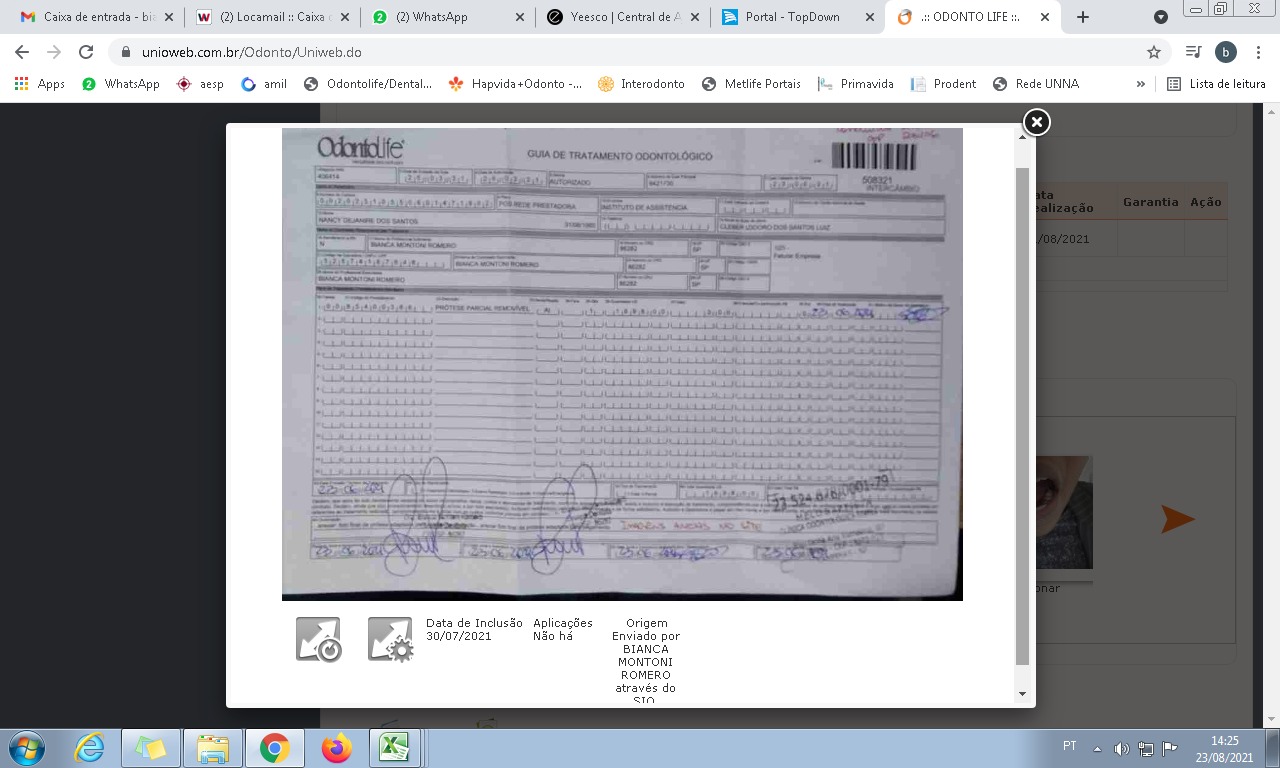Show hidden system tray icons
Screen dimensions: 1280x768
coord(1098,748)
